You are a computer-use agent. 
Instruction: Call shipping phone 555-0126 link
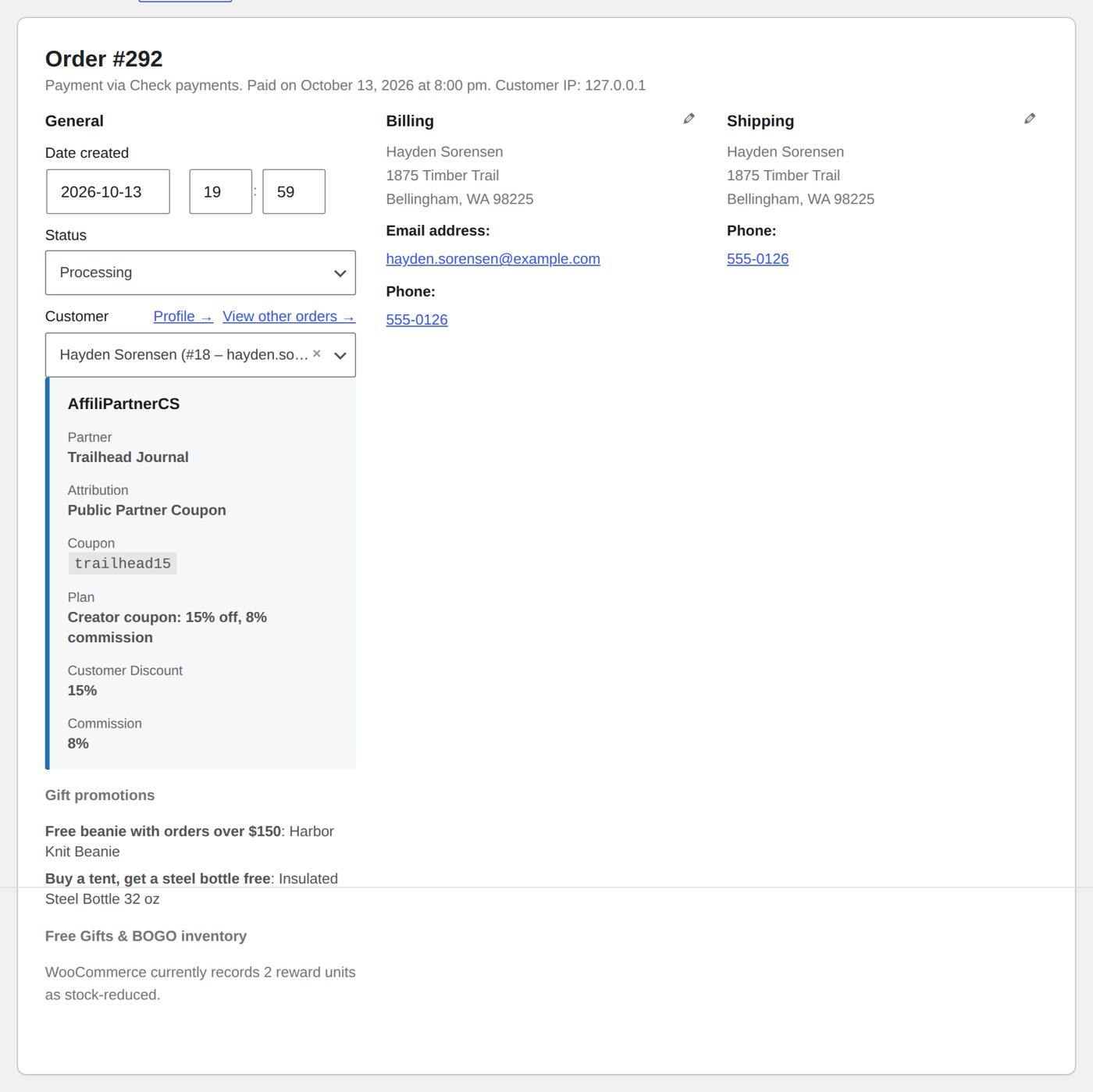click(x=757, y=258)
